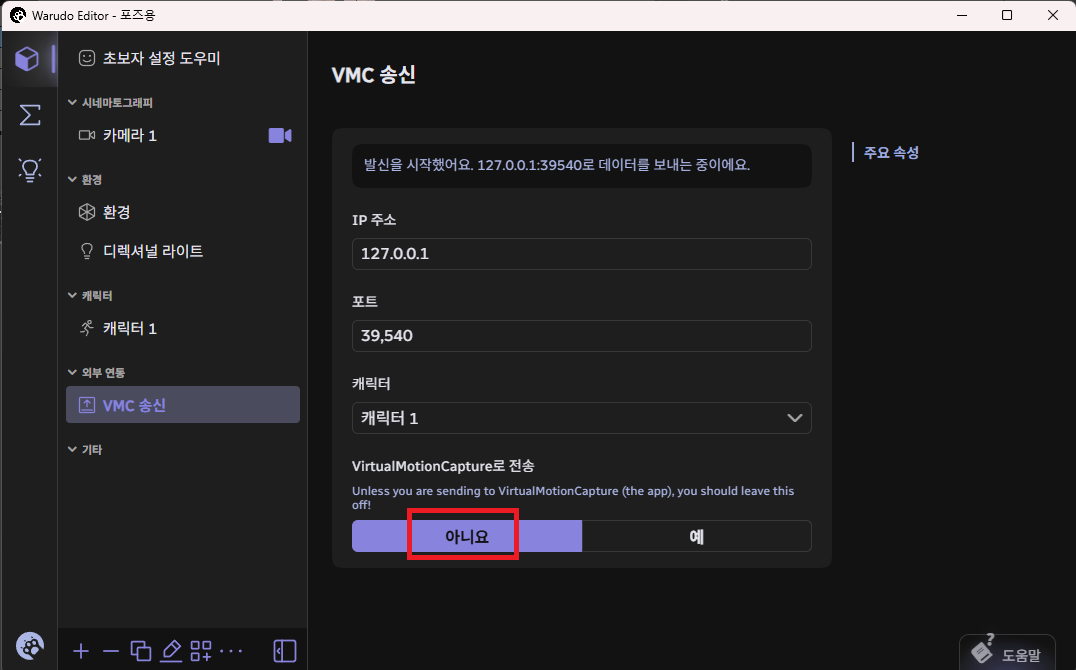
Task: Click the lightbulb icon of 디렉셔널 라이트
Action: tap(86, 251)
